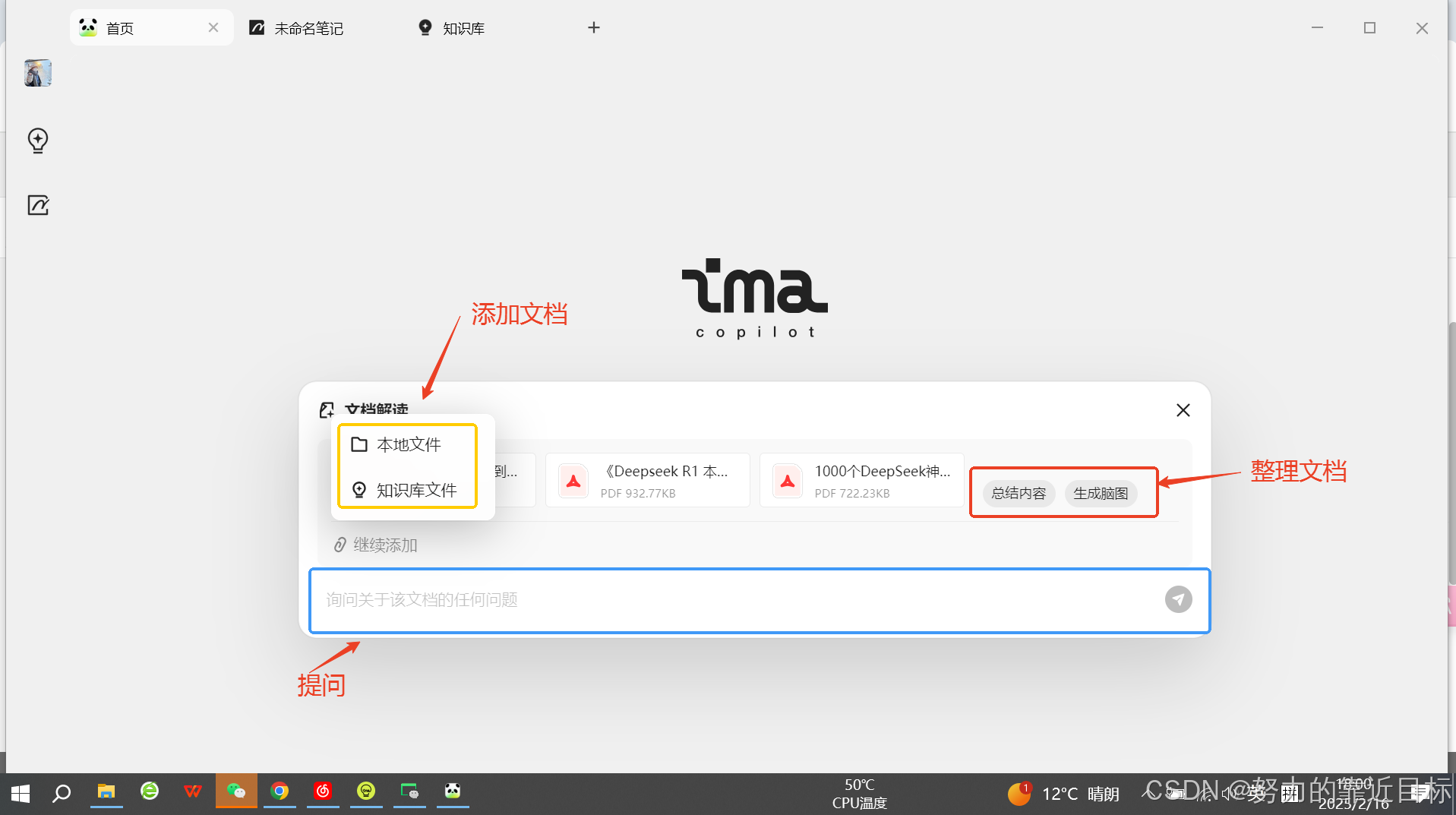Open the green circle taskbar app

[366, 792]
